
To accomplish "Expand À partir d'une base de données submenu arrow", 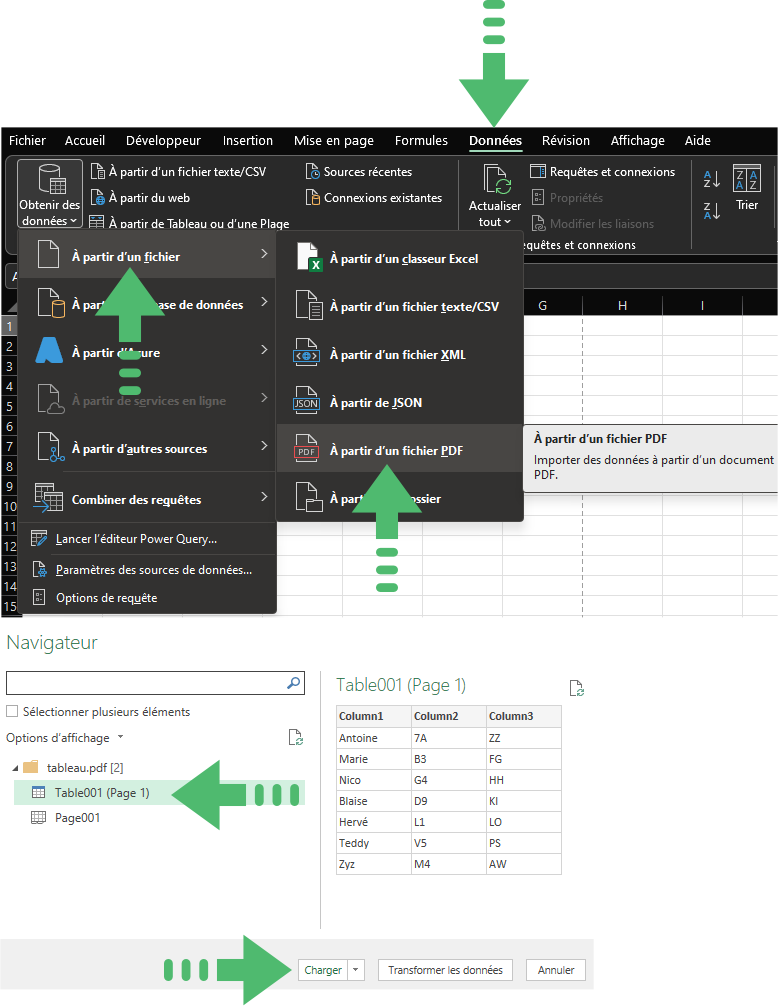I will [264, 302].
